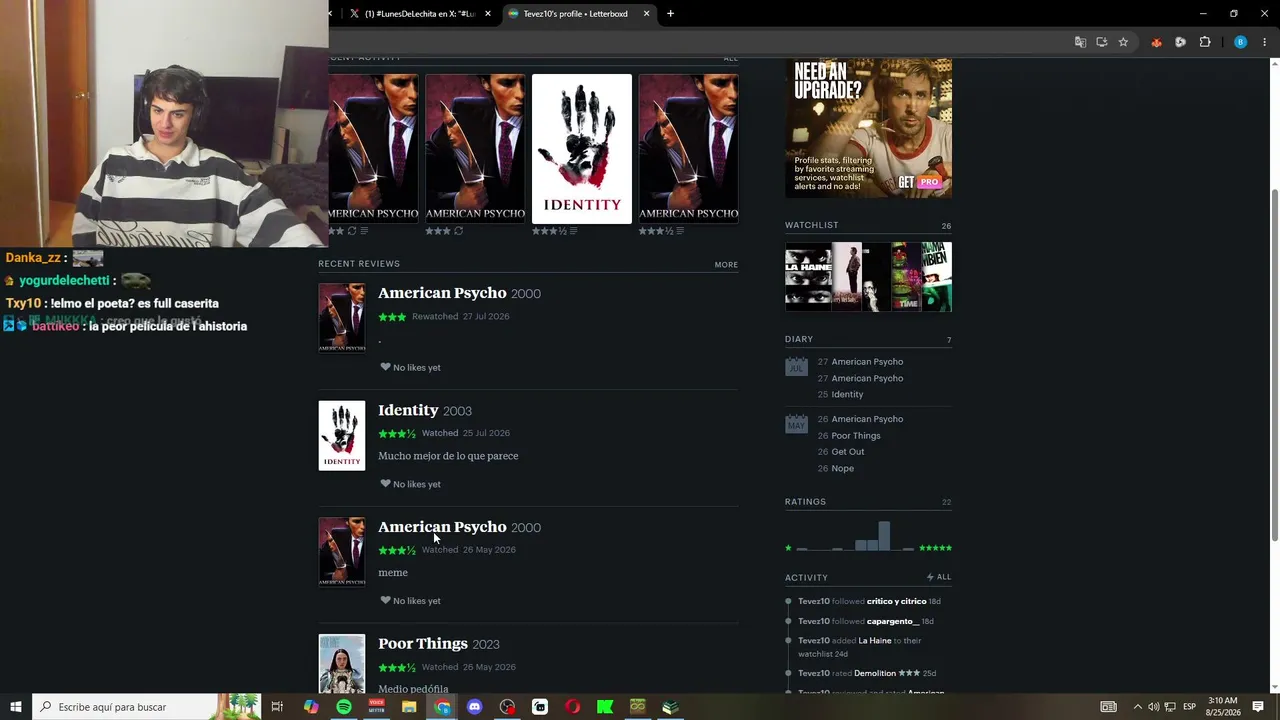Open the Watchlist section heading

tap(812, 225)
